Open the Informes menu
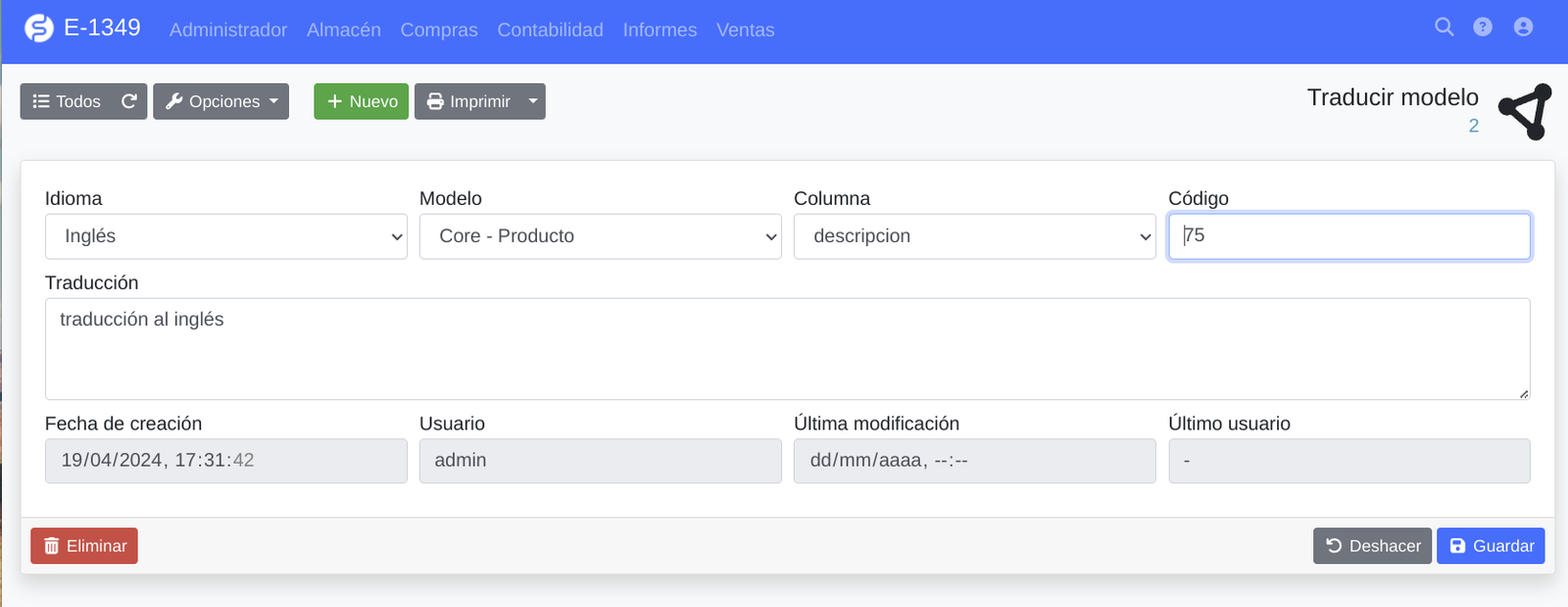This screenshot has width=1568, height=607. [660, 30]
